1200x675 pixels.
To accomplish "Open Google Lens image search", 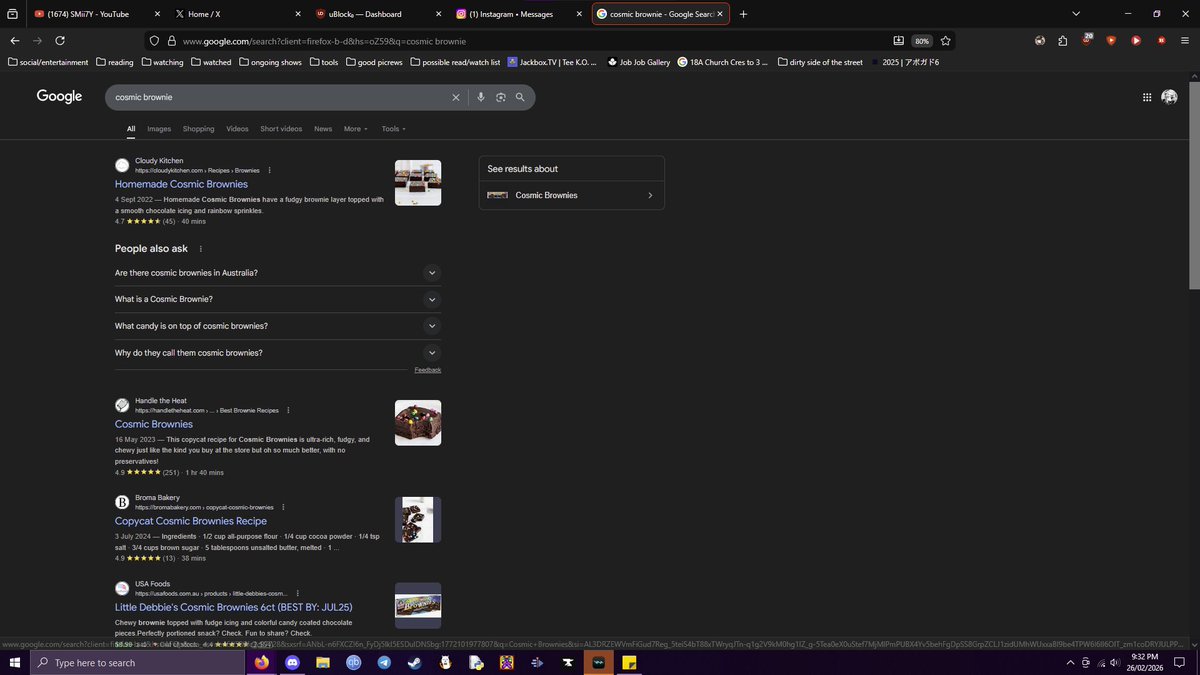I will pyautogui.click(x=501, y=97).
